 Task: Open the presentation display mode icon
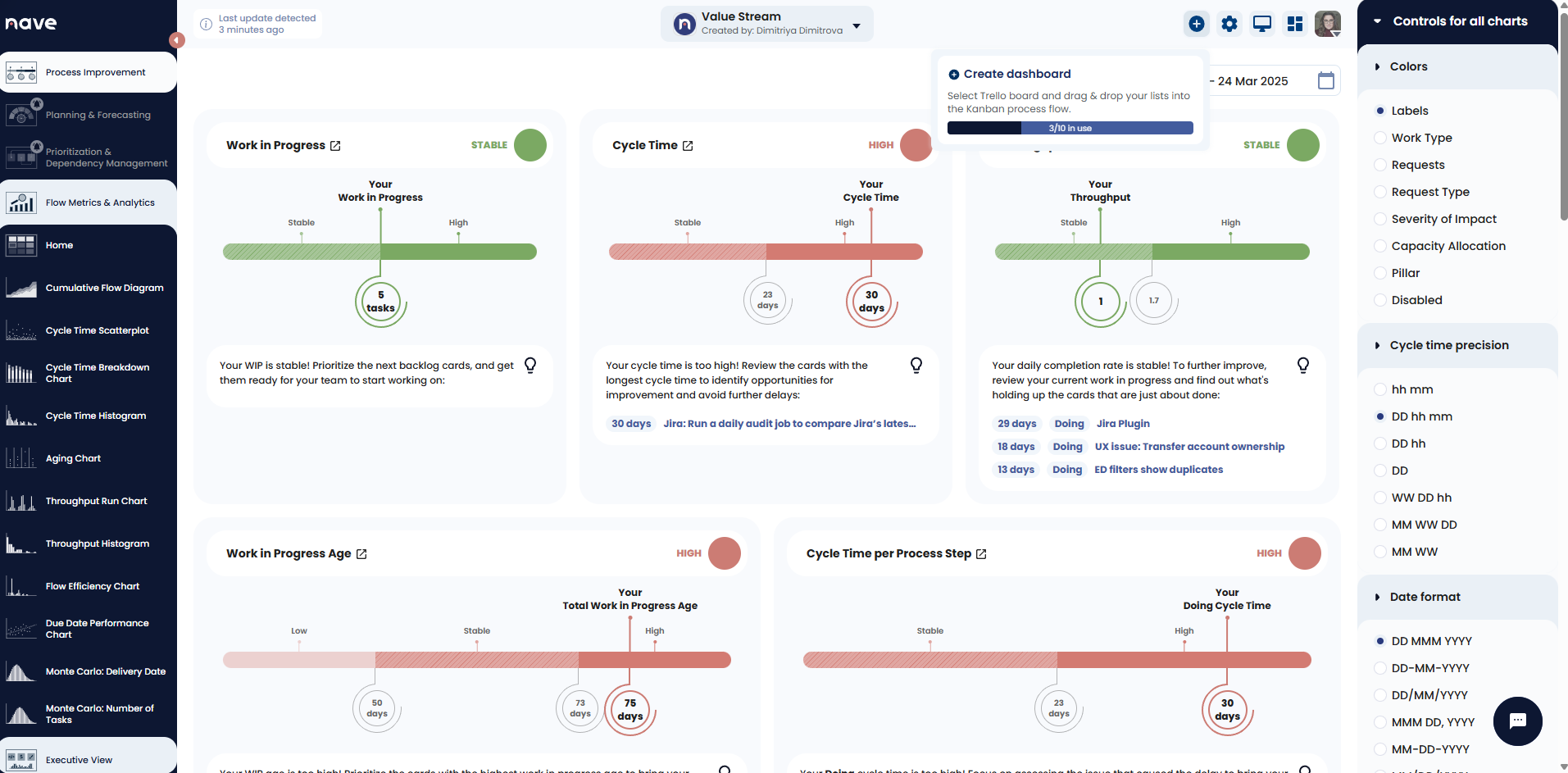(x=1261, y=24)
